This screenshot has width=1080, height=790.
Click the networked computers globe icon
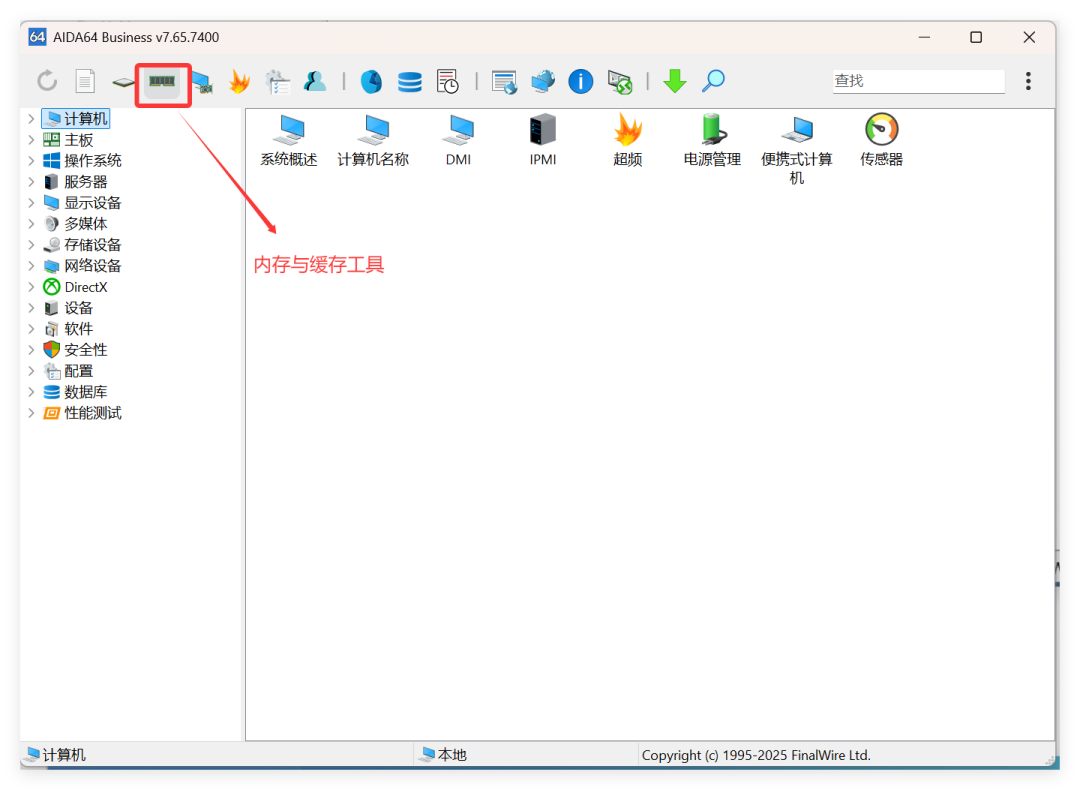(543, 81)
